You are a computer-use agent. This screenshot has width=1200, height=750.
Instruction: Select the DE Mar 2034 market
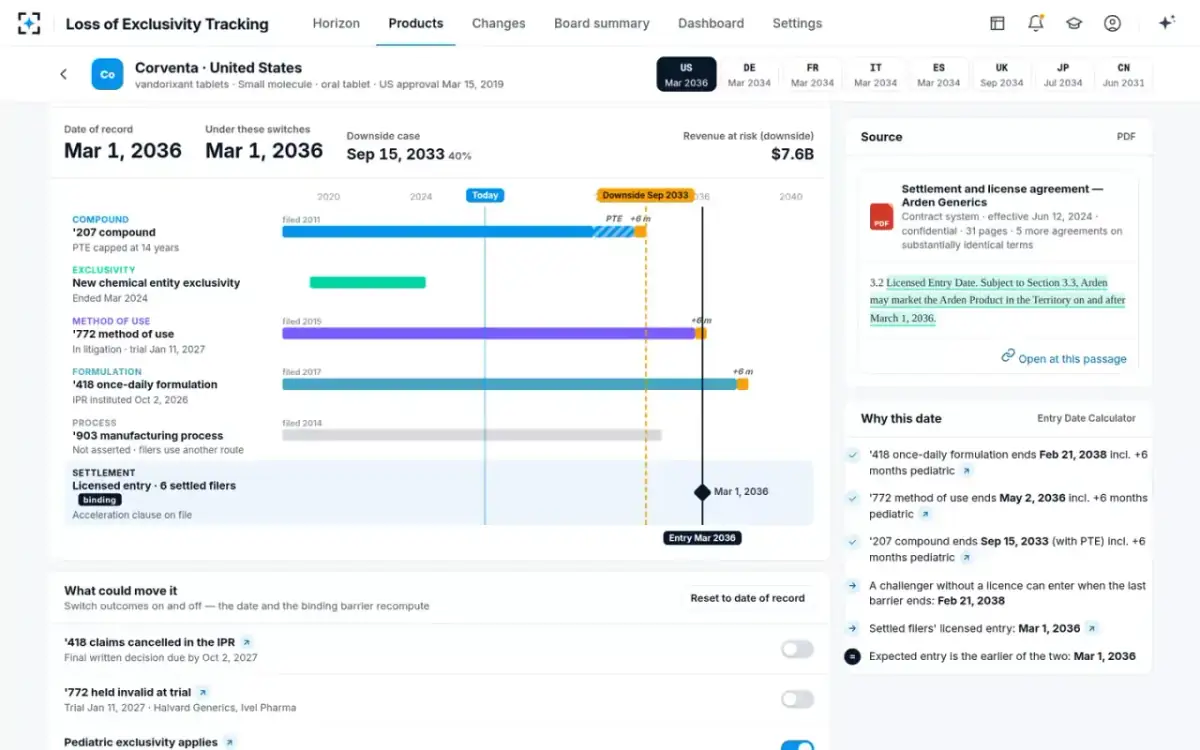(x=749, y=75)
